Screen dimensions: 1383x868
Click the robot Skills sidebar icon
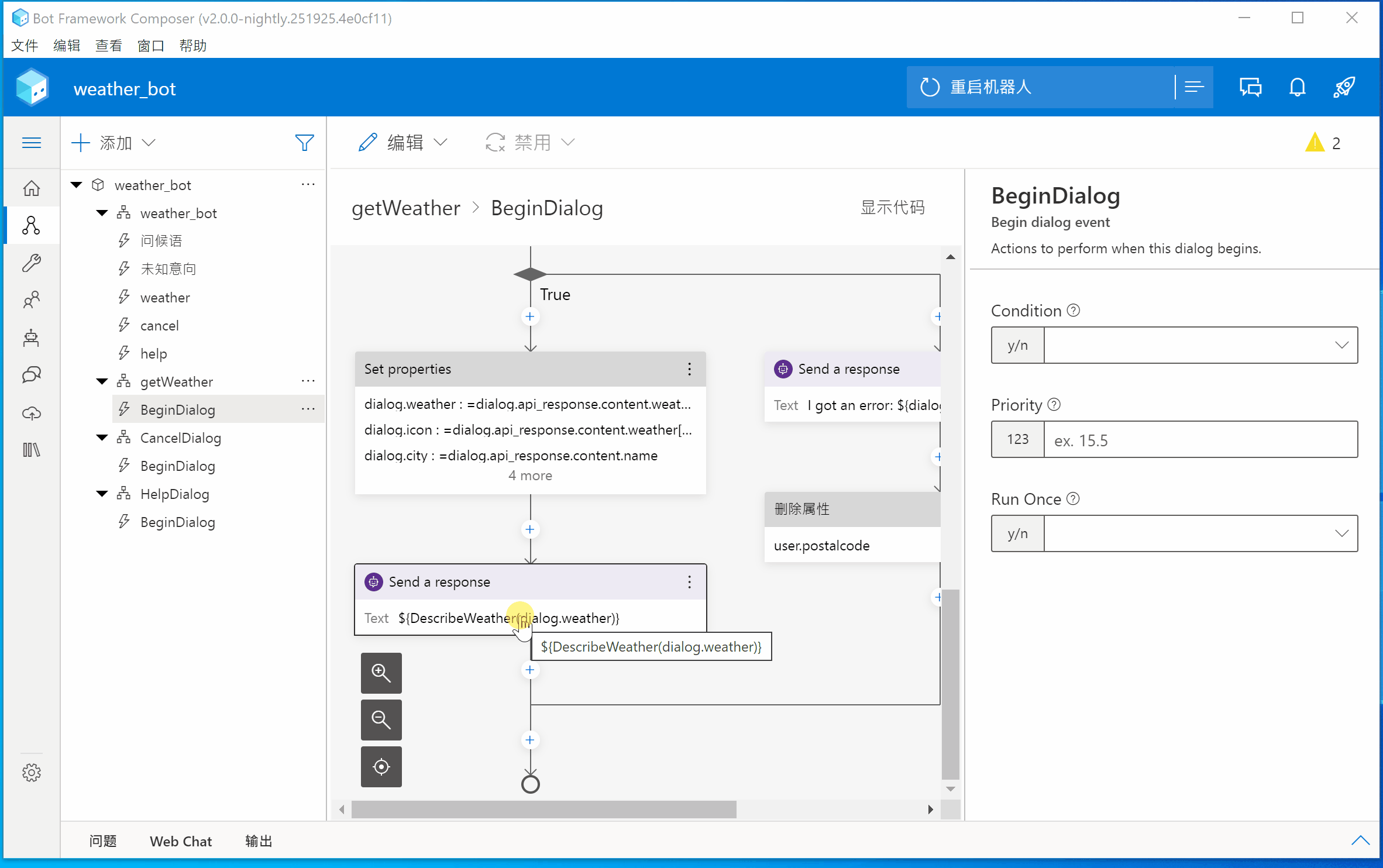[32, 338]
